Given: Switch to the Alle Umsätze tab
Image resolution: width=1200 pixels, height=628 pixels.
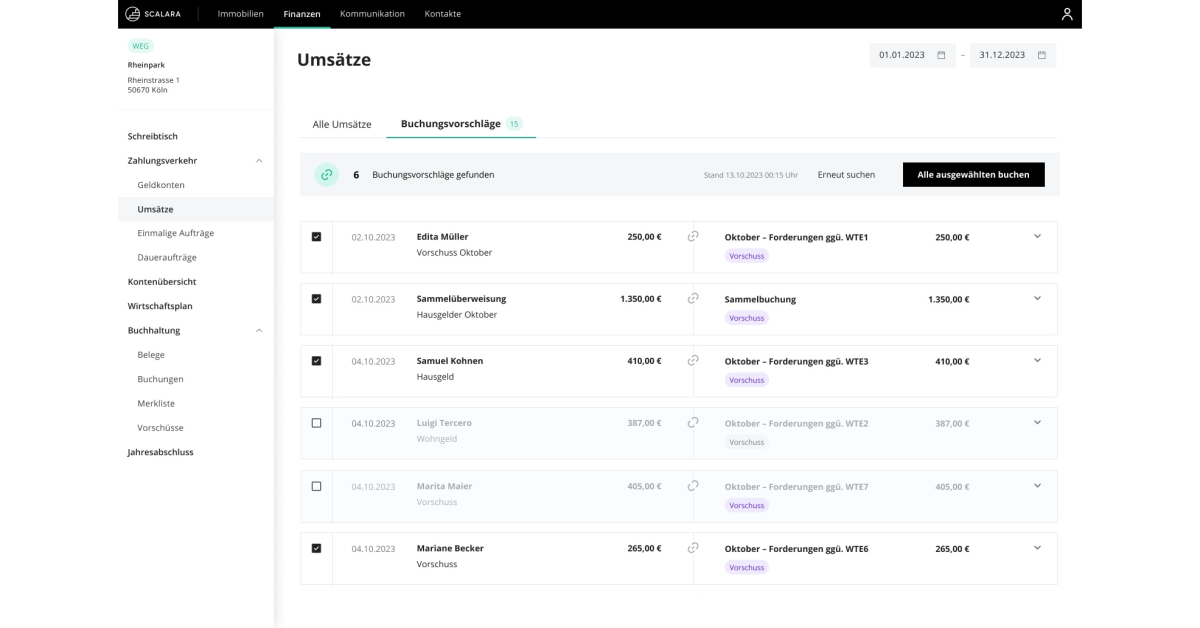Looking at the screenshot, I should [x=342, y=124].
